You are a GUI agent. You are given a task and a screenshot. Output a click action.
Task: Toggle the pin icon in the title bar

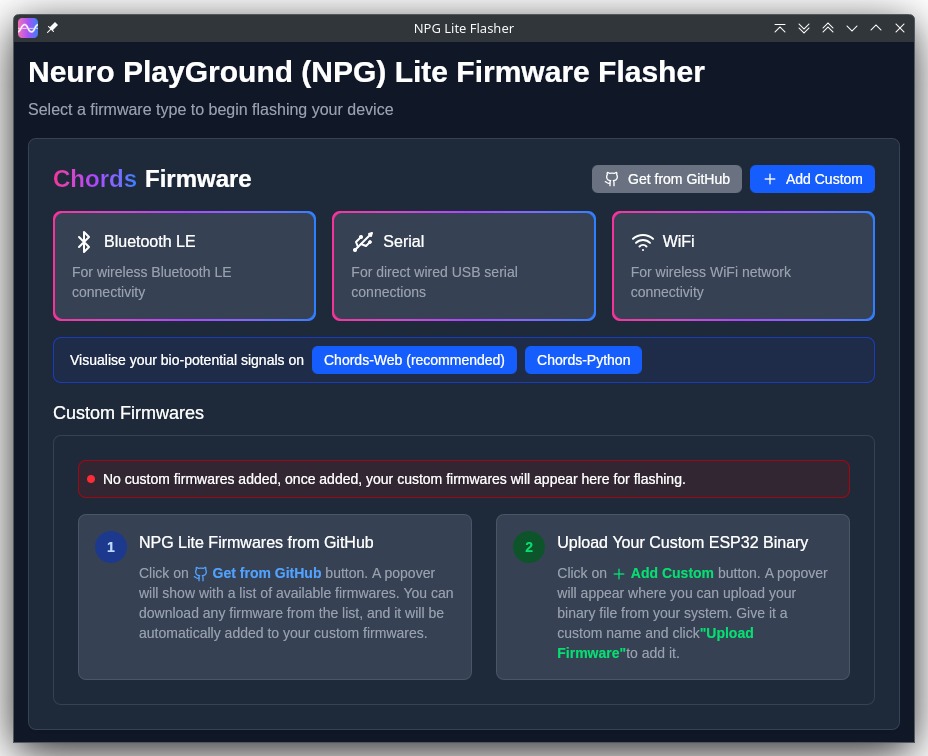52,28
